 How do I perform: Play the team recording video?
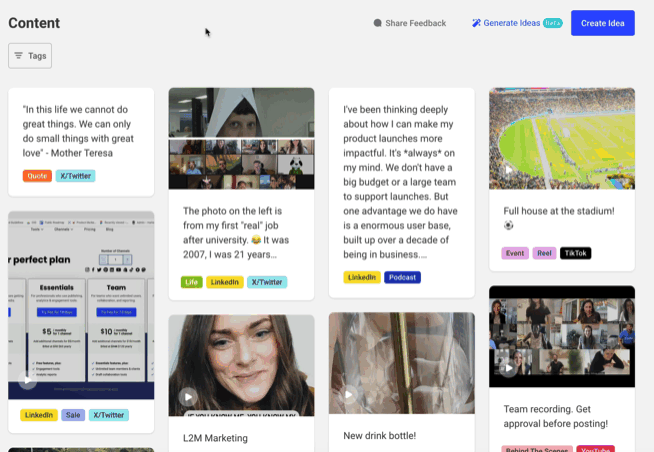point(508,367)
